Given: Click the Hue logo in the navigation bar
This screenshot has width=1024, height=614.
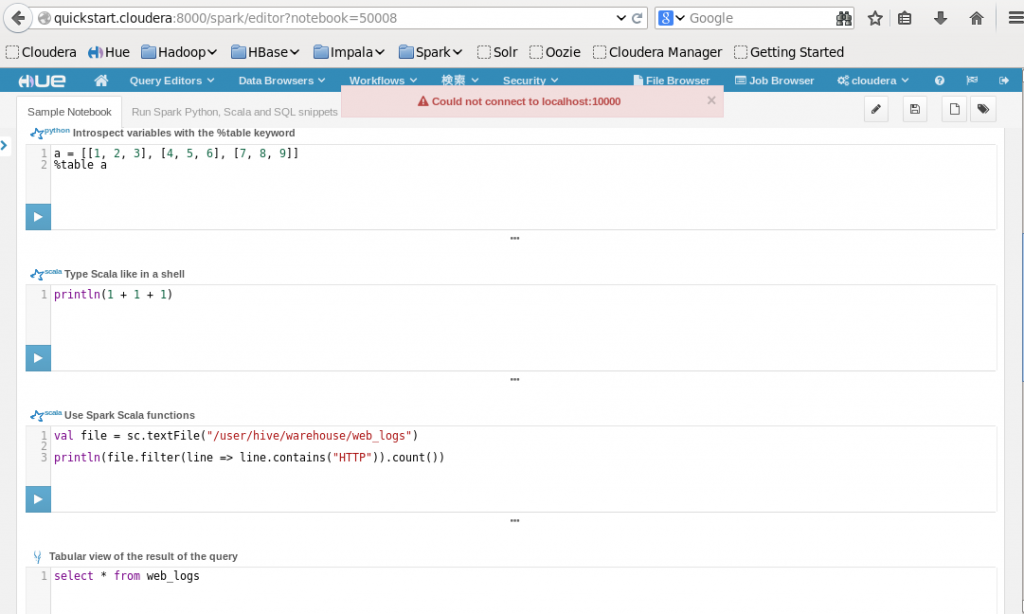Looking at the screenshot, I should tap(42, 80).
